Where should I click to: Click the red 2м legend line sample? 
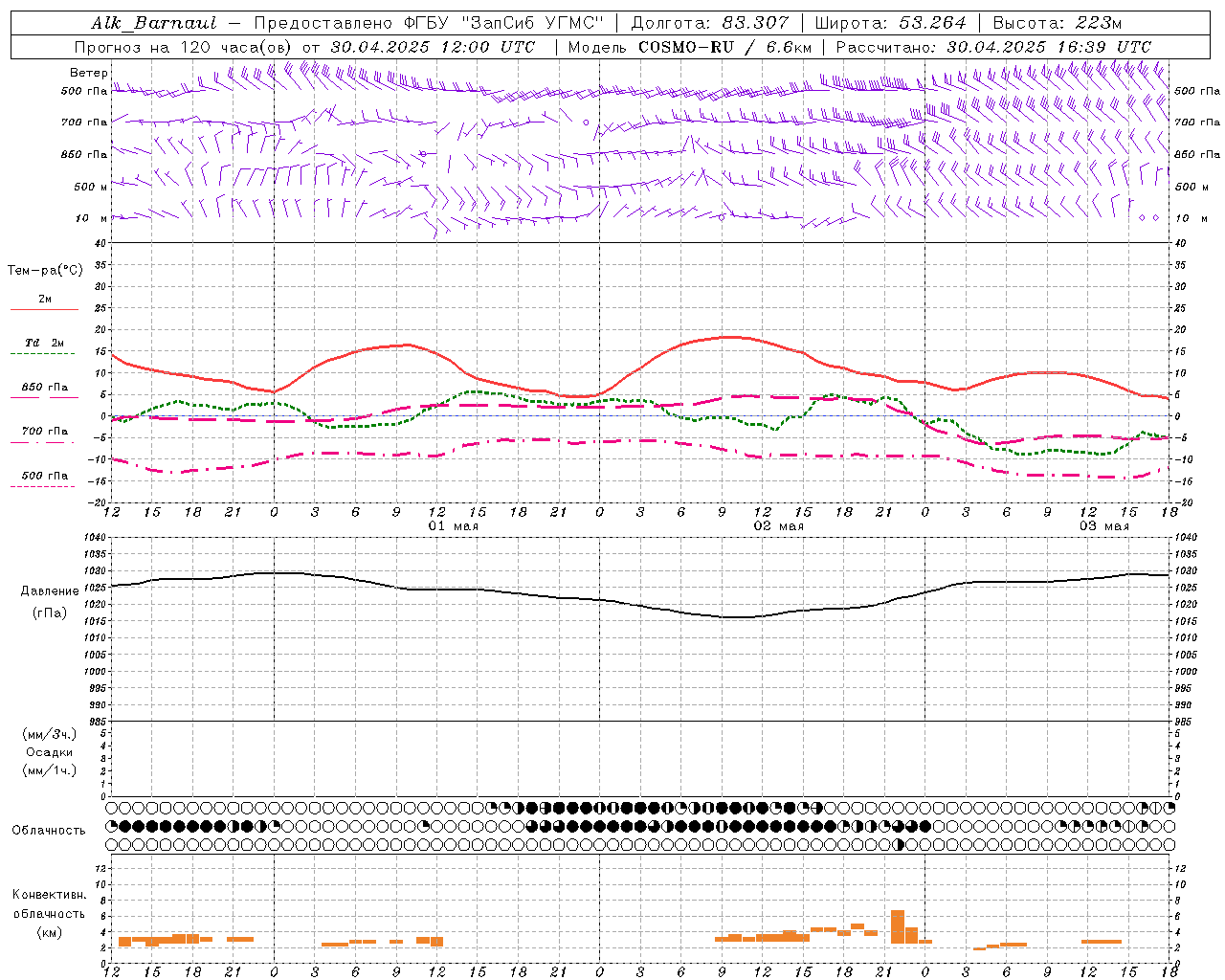tap(44, 310)
